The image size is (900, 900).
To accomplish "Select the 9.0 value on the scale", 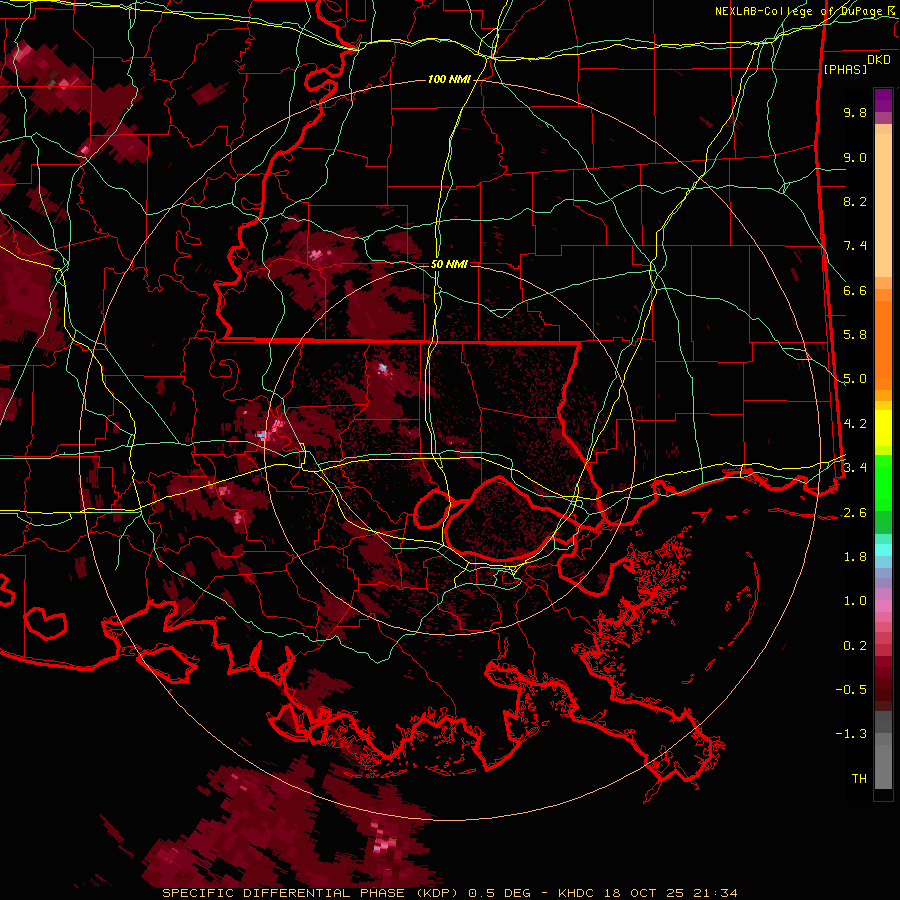I will click(855, 157).
